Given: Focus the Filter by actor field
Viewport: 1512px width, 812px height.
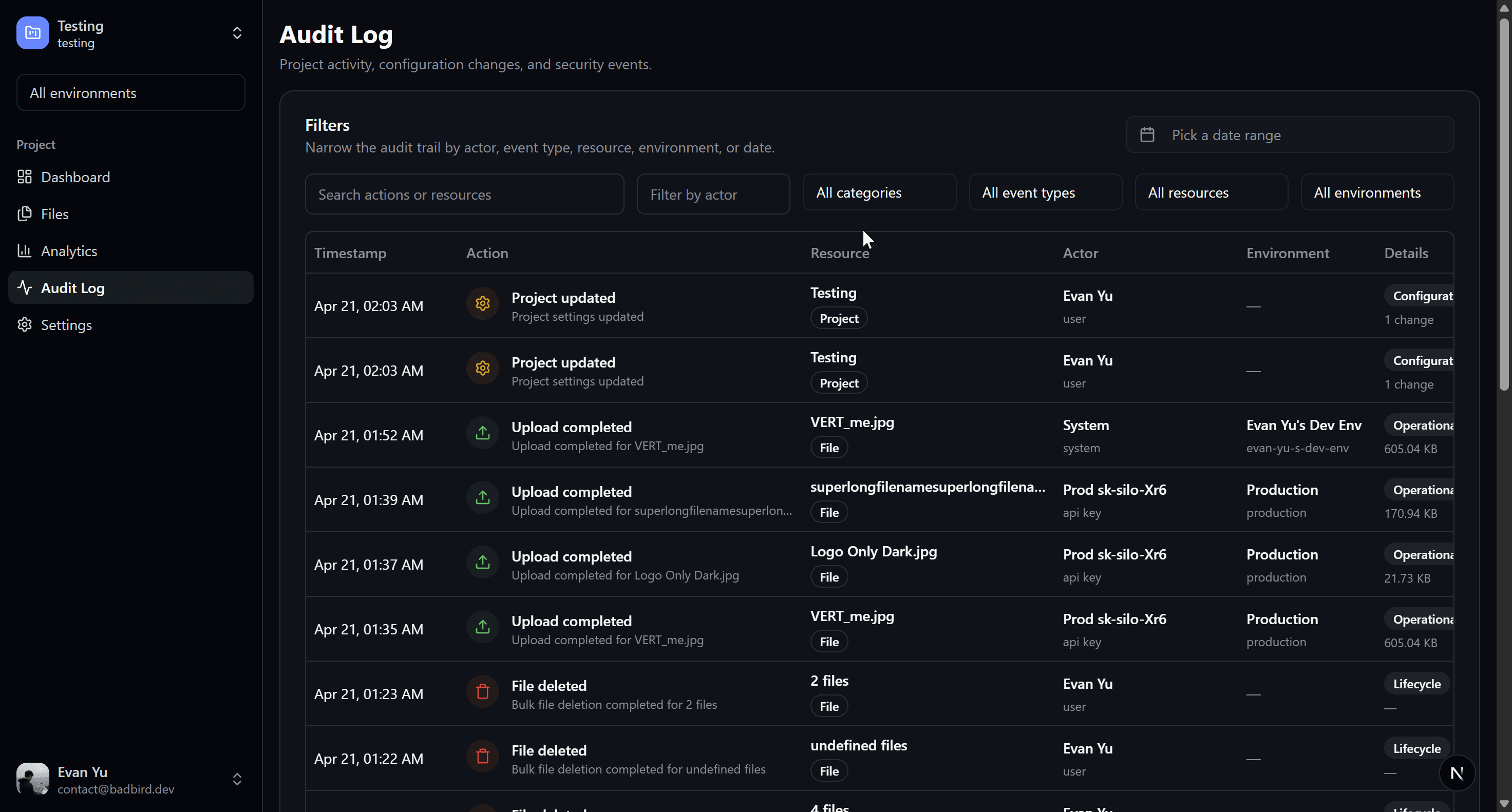Looking at the screenshot, I should pos(713,194).
